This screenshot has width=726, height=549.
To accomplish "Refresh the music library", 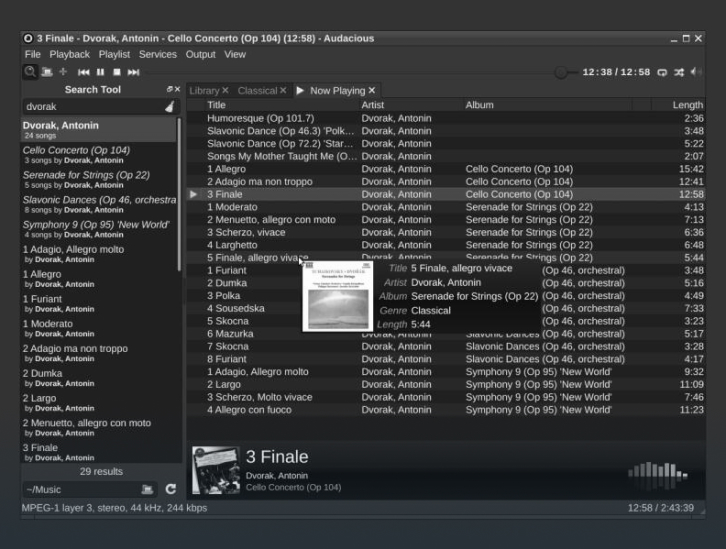I will (170, 489).
